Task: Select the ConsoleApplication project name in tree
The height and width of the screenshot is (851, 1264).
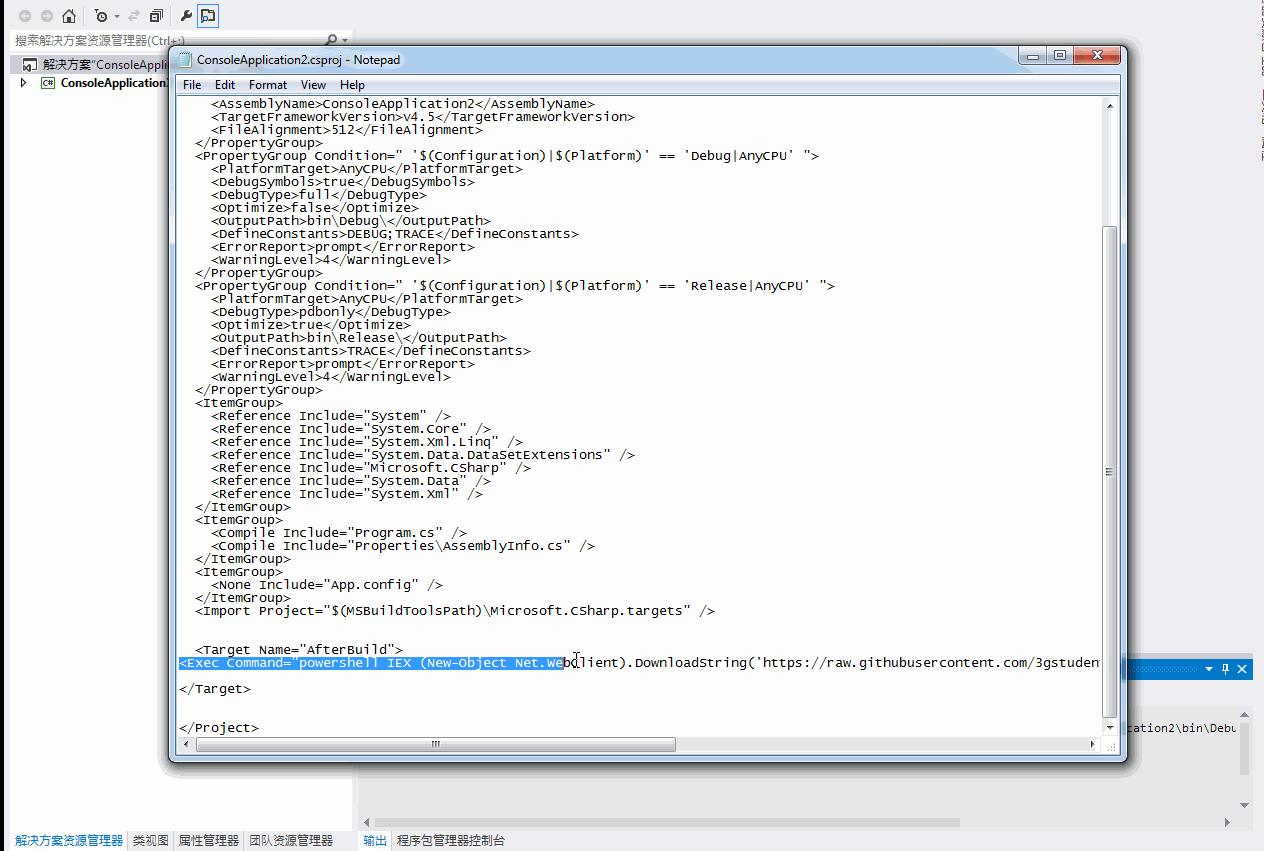Action: (x=113, y=83)
